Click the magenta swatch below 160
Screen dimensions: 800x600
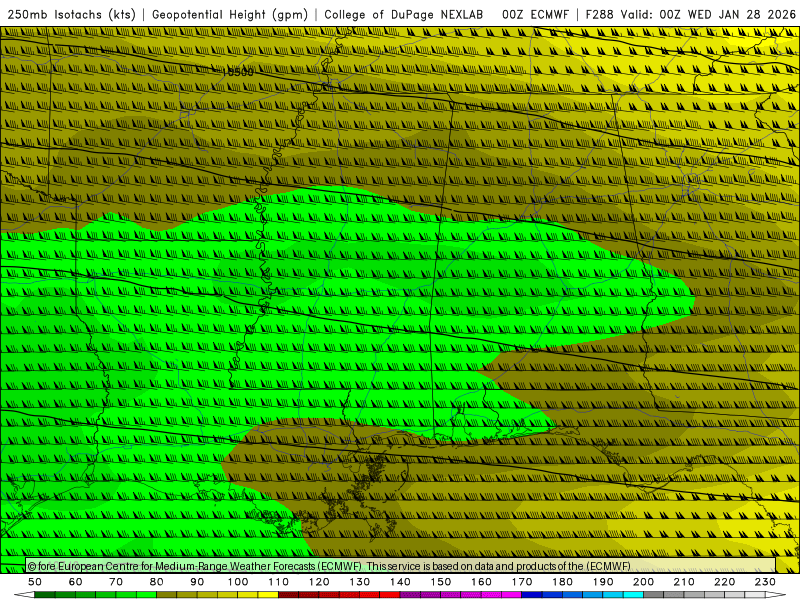491,595
